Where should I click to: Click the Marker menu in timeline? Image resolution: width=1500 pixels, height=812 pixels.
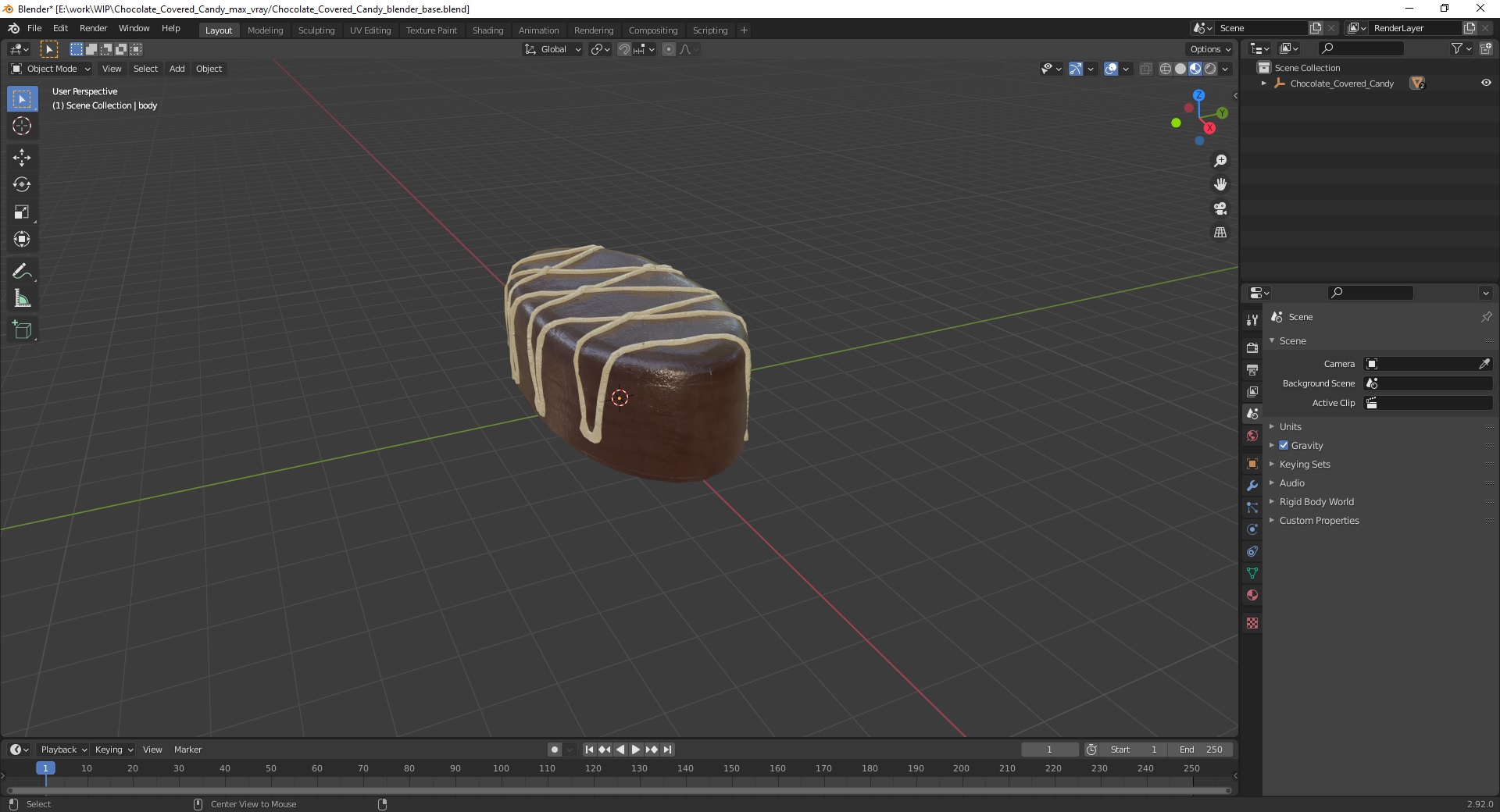click(187, 750)
